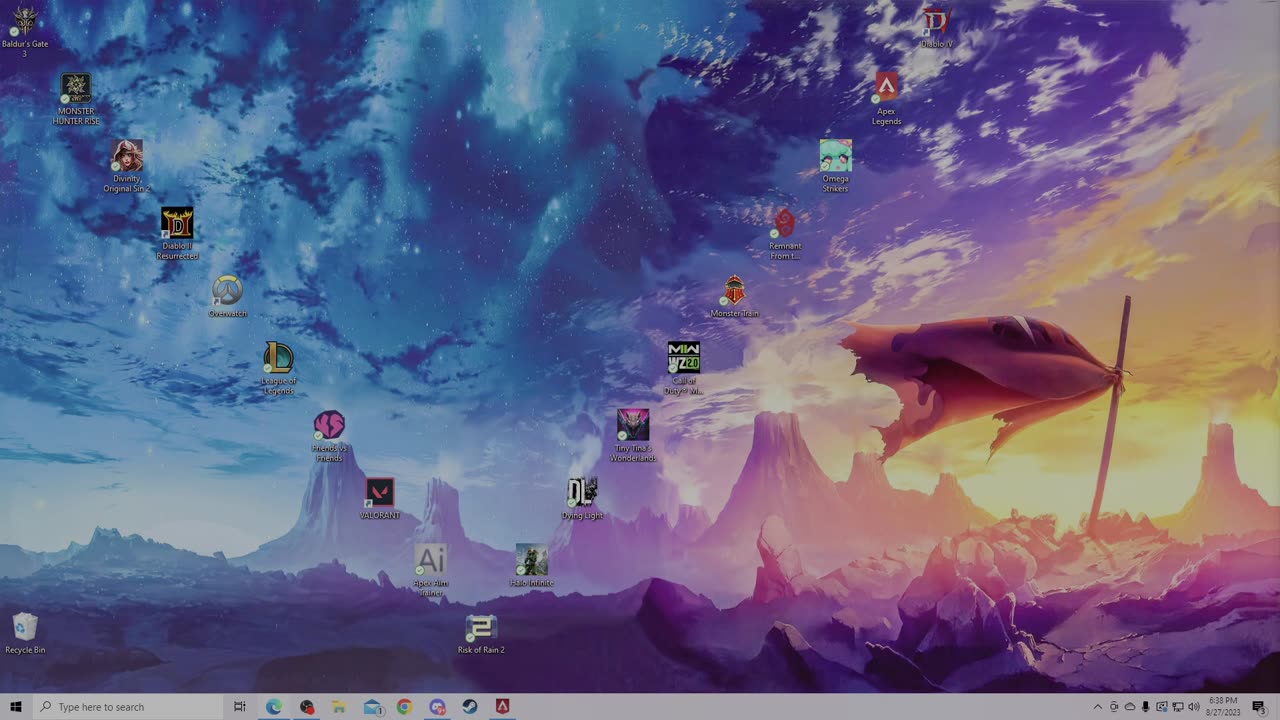Open the Baldur's Gate 3 desktop shortcut

24,31
